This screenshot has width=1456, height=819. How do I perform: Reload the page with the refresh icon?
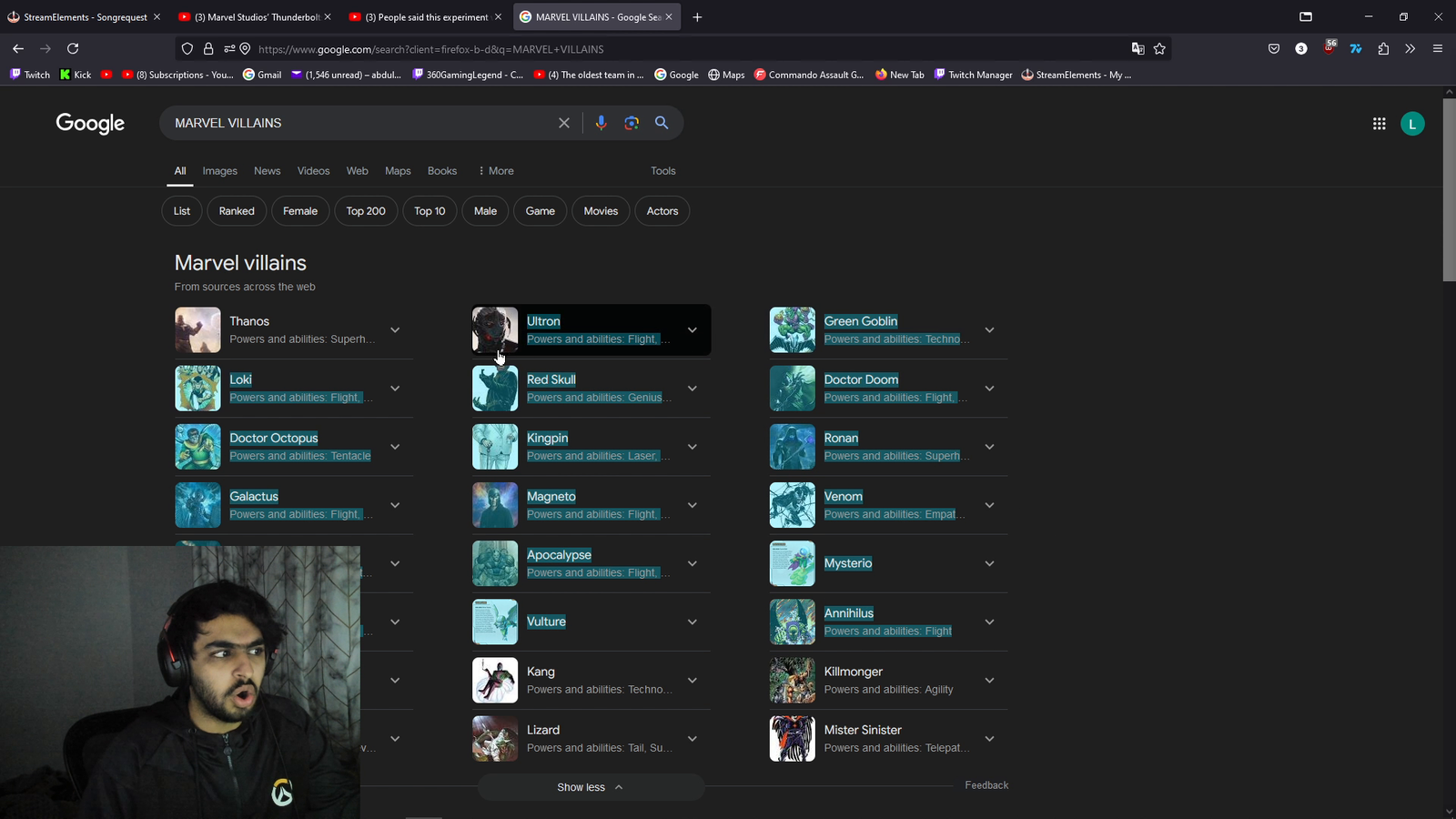73,49
